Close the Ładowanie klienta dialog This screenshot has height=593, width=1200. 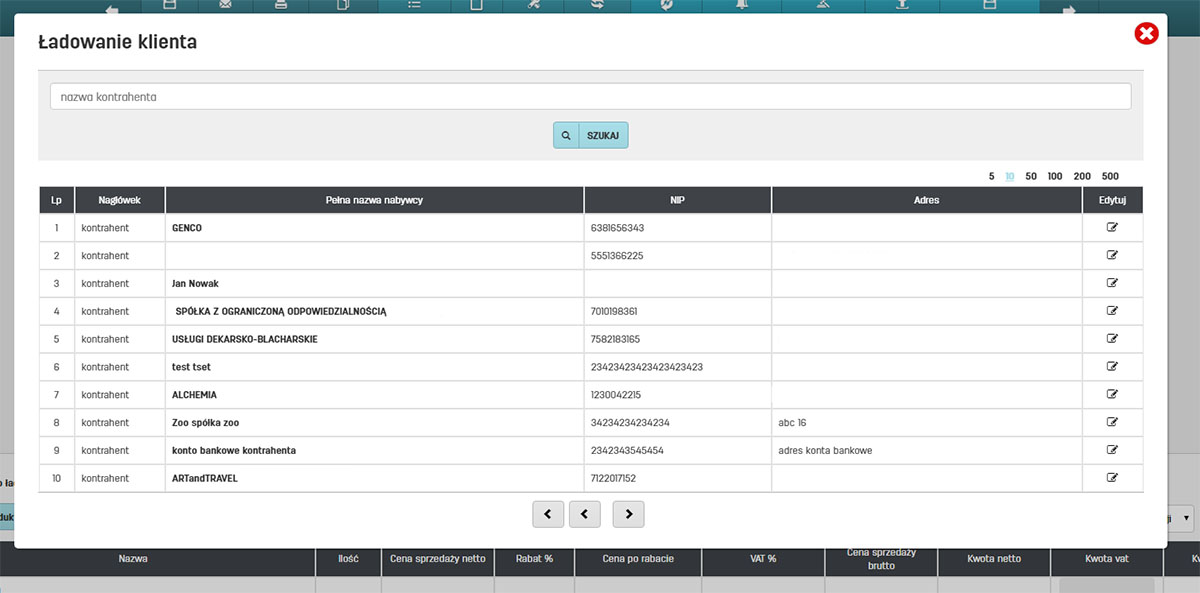click(1146, 34)
